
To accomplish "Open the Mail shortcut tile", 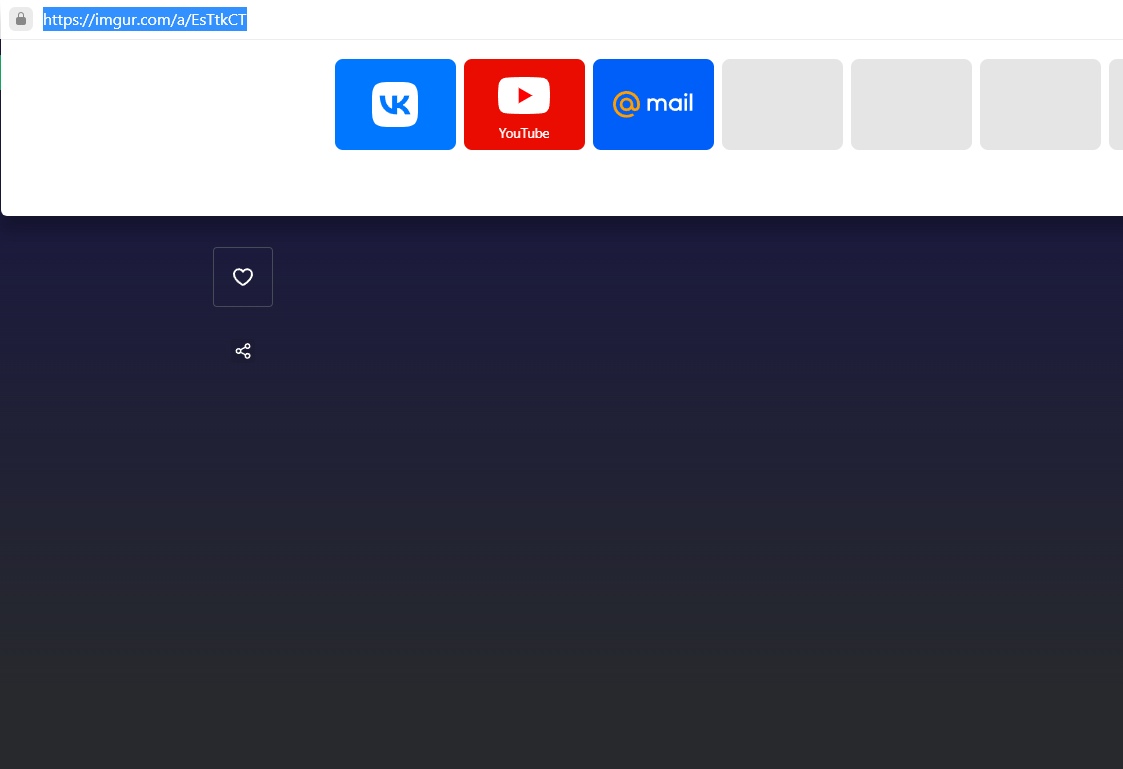I will pyautogui.click(x=653, y=104).
